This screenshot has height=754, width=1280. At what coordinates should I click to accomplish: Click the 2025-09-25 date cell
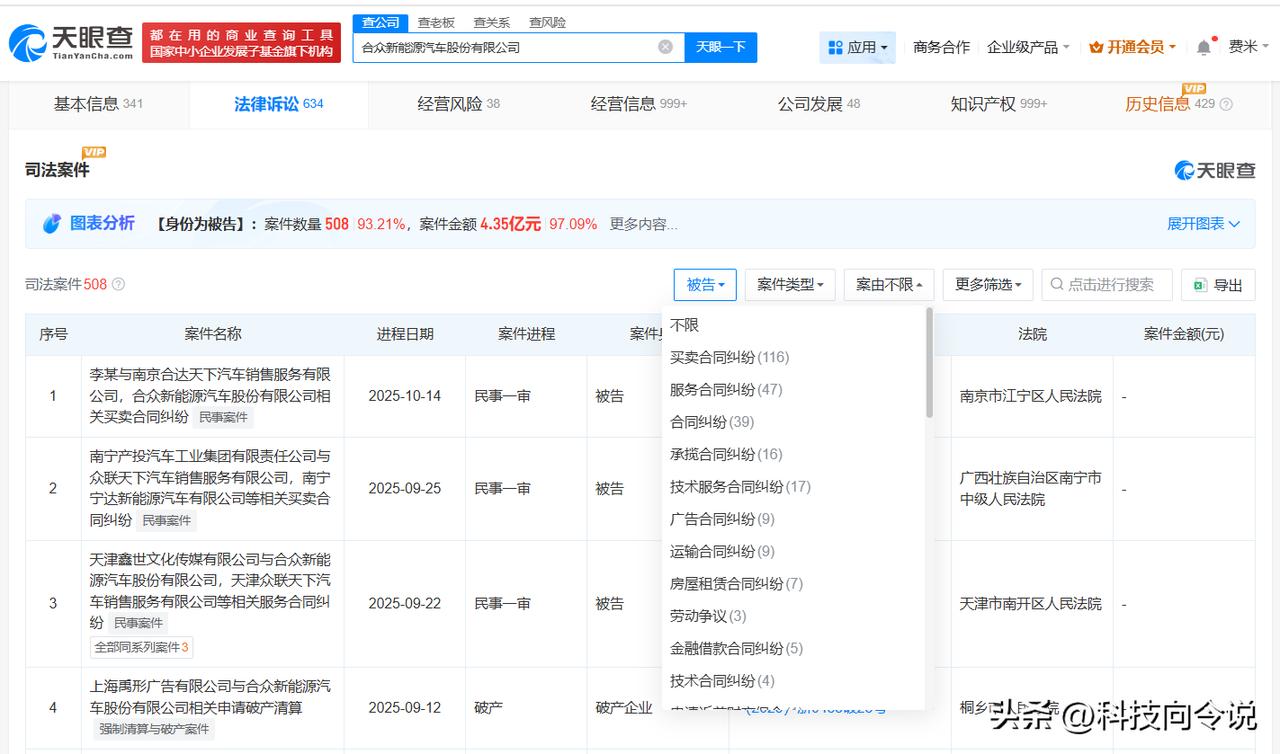tap(405, 489)
